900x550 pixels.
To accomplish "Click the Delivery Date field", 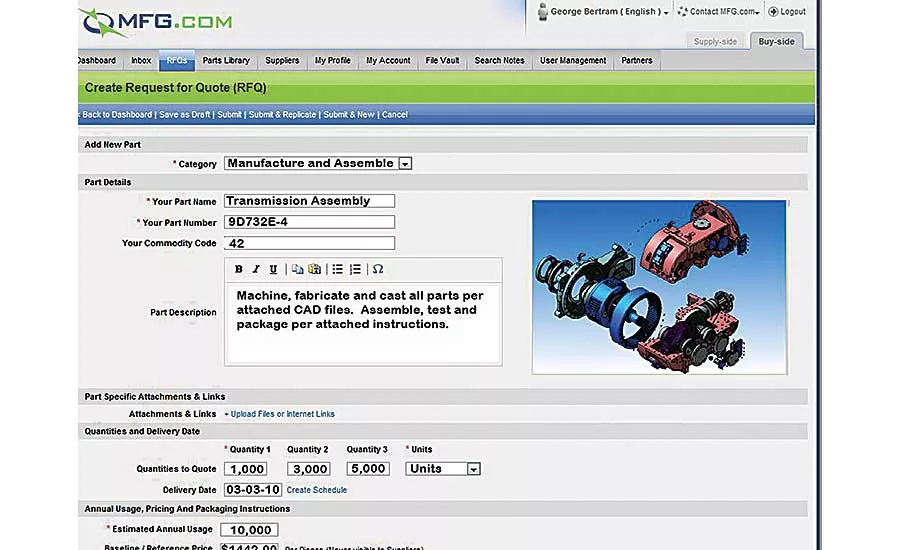I will (253, 490).
